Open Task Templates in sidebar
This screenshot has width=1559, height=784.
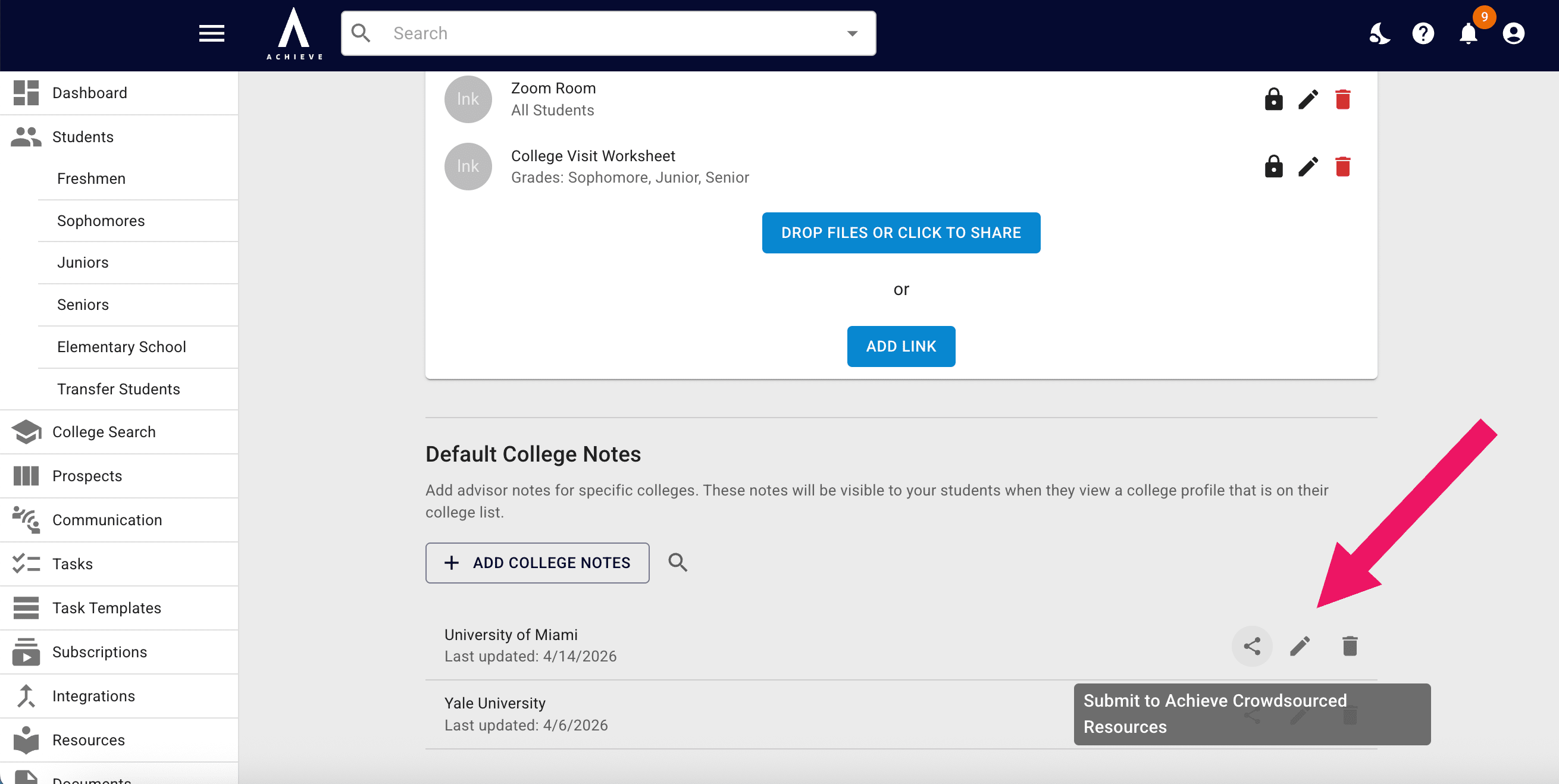tap(119, 608)
